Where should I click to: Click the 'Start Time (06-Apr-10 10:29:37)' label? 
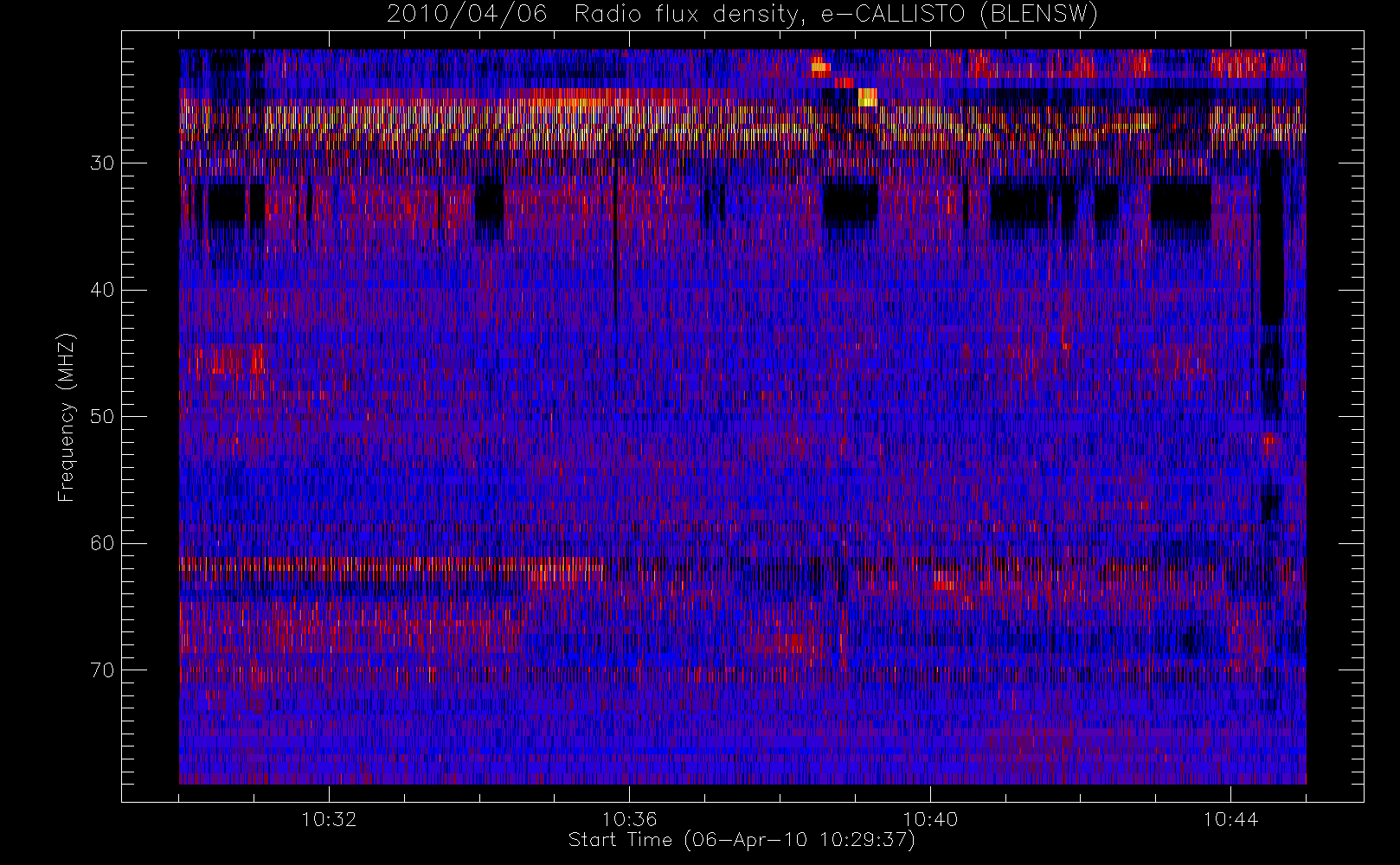point(742,840)
